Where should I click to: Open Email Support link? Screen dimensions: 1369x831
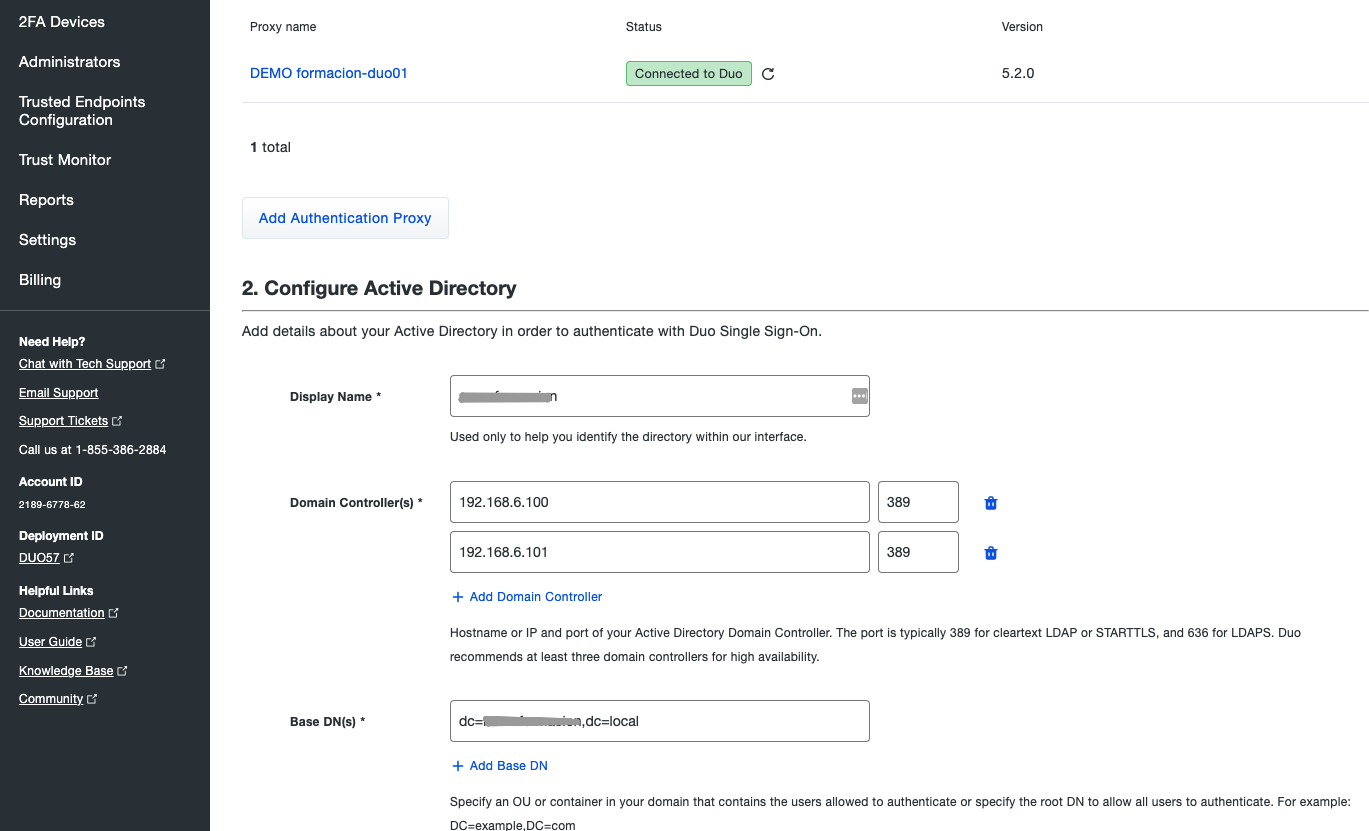(x=59, y=393)
